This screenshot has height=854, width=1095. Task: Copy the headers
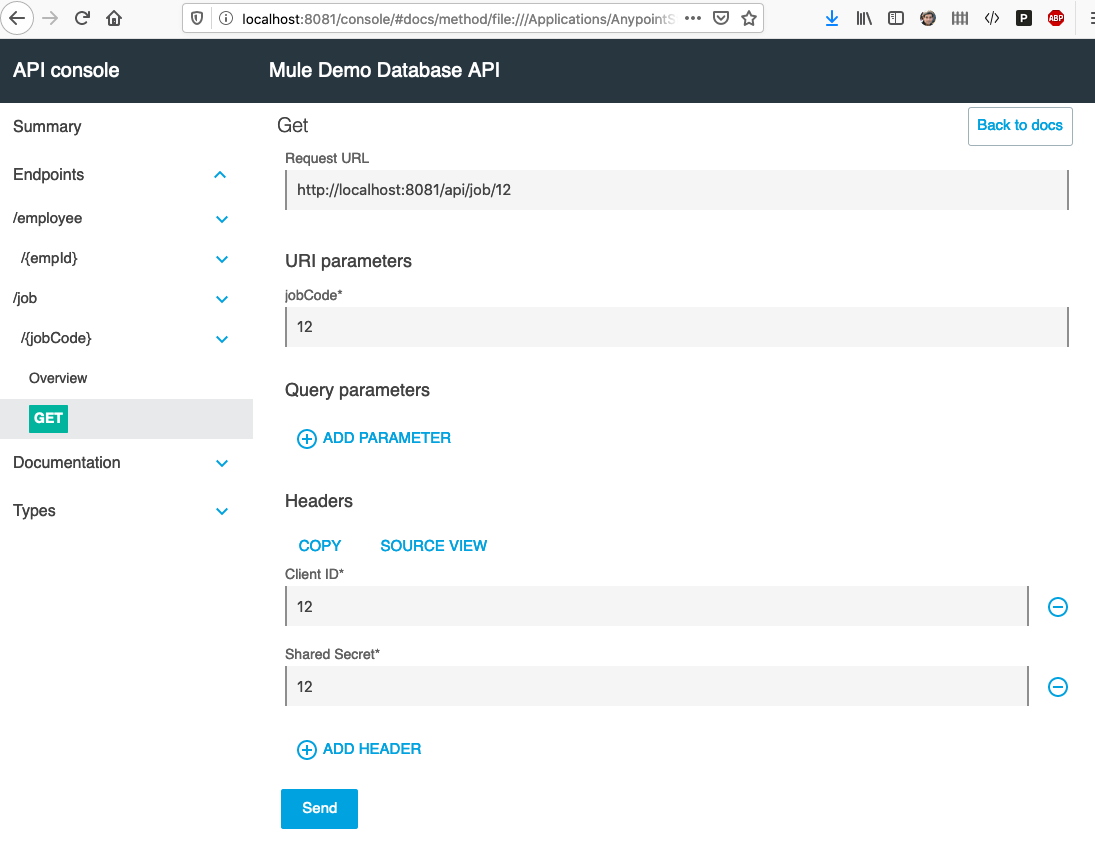[x=320, y=546]
